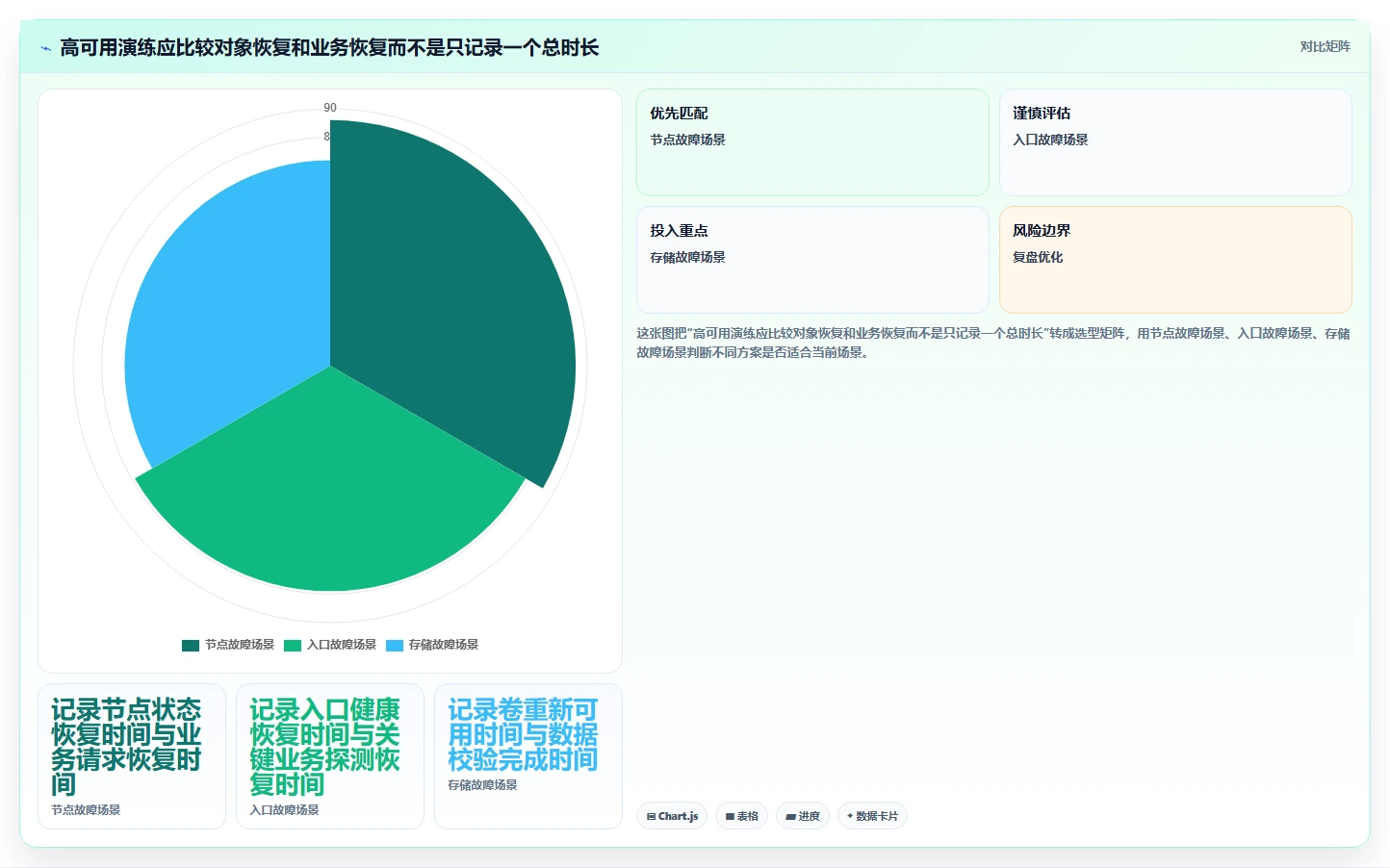Select the 表格 tag

tap(741, 816)
